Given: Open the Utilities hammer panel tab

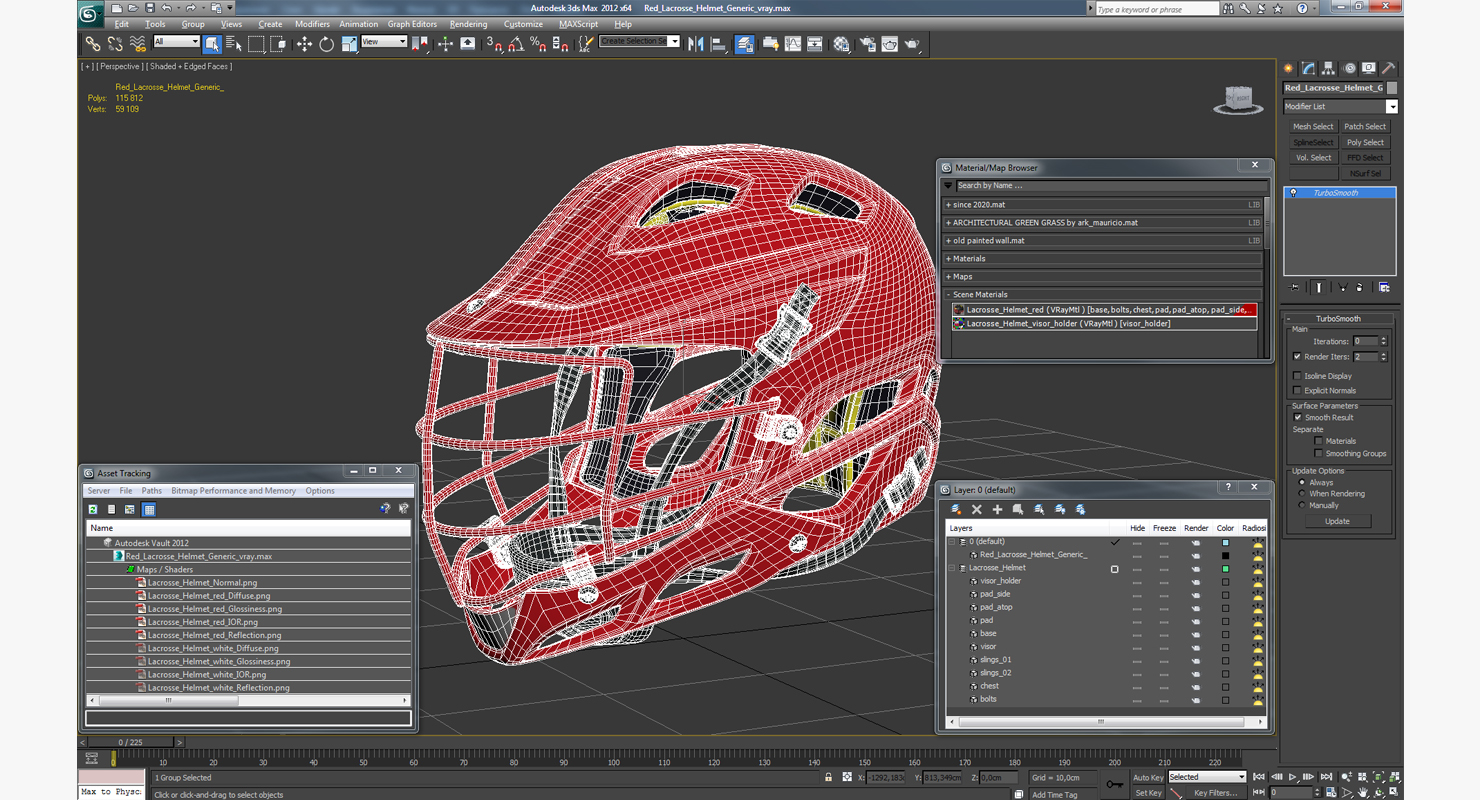Looking at the screenshot, I should coord(1388,68).
